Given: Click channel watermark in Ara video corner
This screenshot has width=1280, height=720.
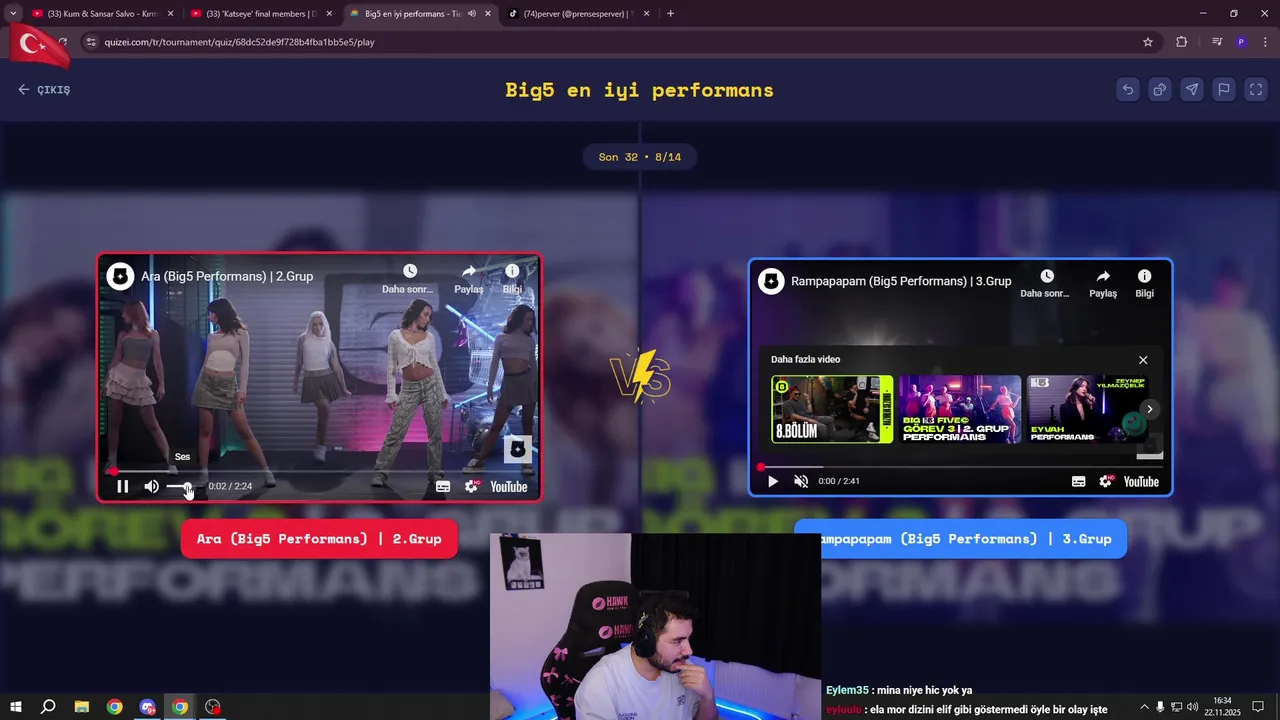Looking at the screenshot, I should (x=517, y=449).
